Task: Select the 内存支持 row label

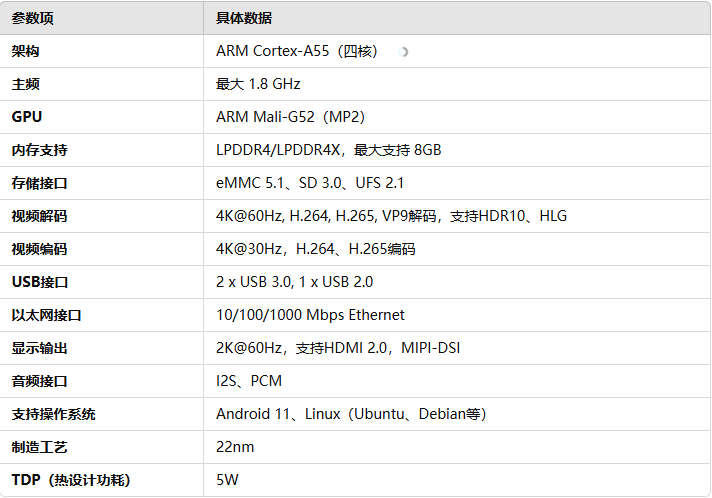Action: 40,150
